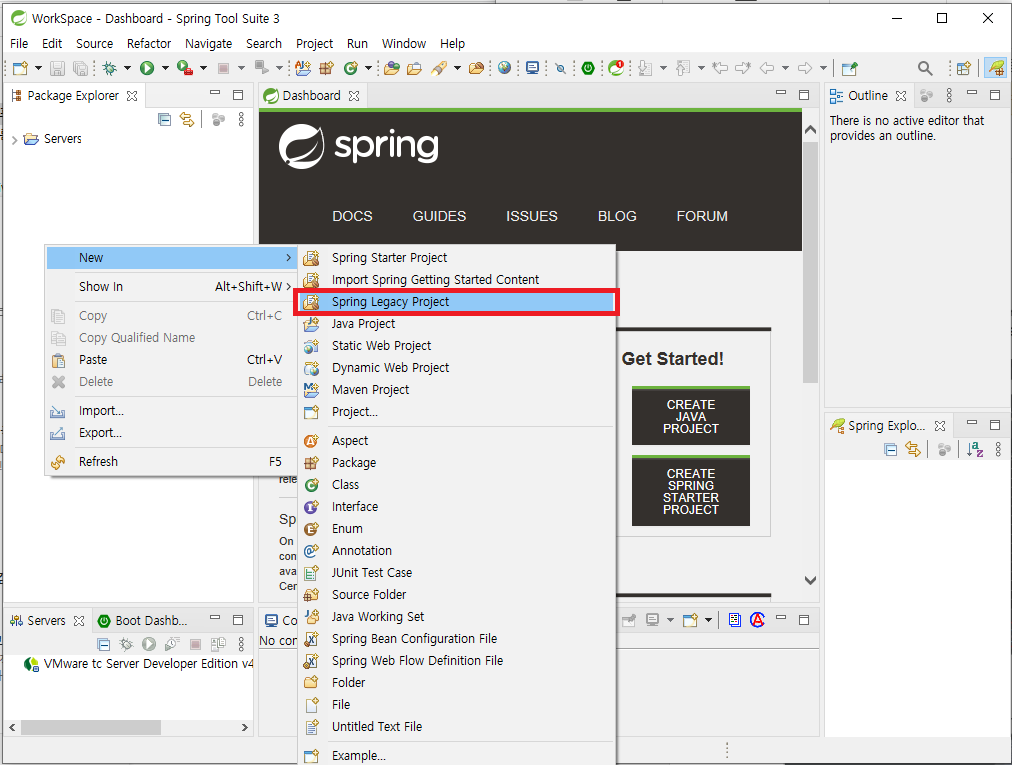Screen dimensions: 1012x765
Task: Select Spring Legacy Project from submenu
Action: tap(456, 301)
